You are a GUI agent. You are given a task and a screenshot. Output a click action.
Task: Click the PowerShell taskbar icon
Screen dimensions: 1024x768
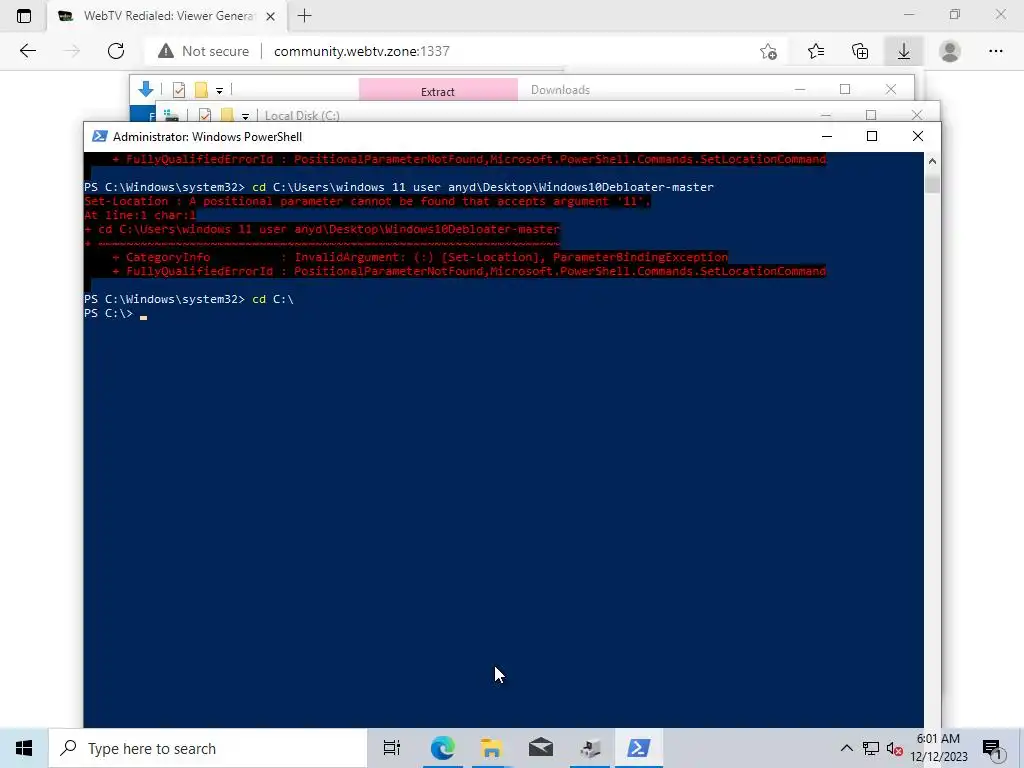click(x=638, y=748)
